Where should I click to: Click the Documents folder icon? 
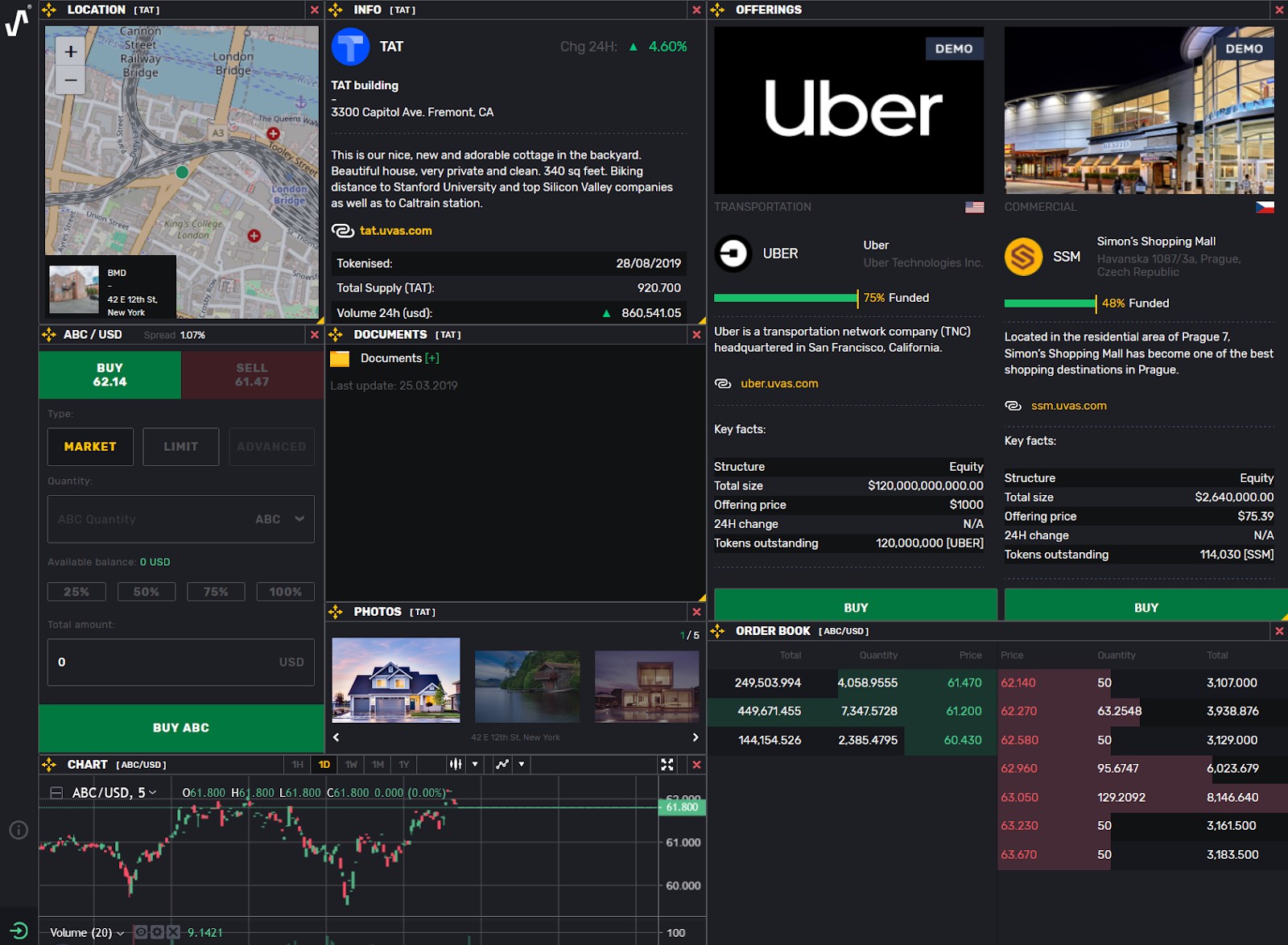click(340, 359)
